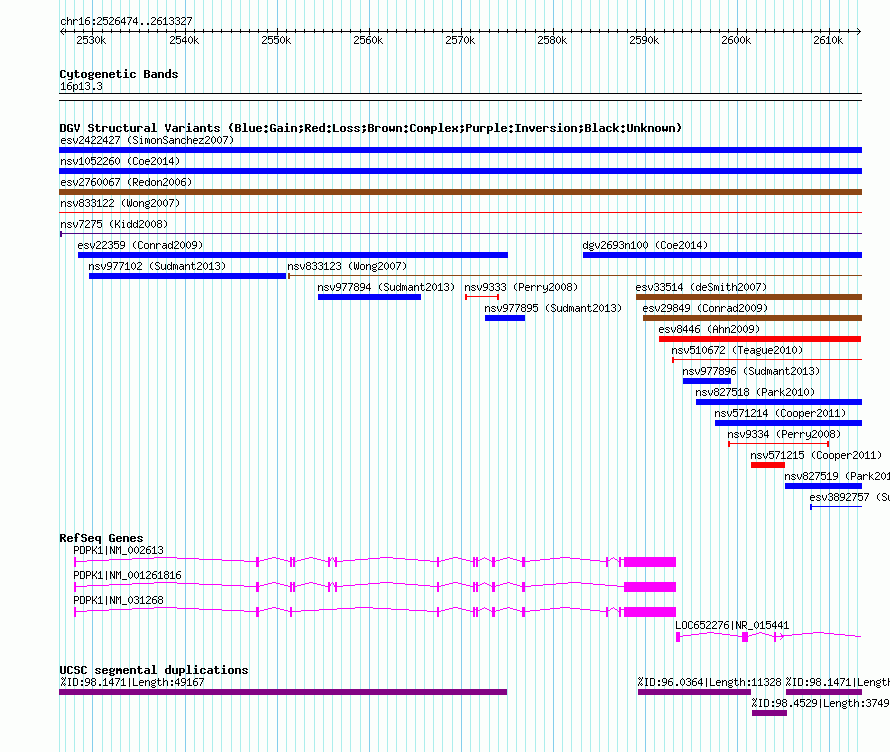Click the PDPK1|NM_031268 transcript's terminal exon block
The image size is (890, 752).
click(x=650, y=612)
